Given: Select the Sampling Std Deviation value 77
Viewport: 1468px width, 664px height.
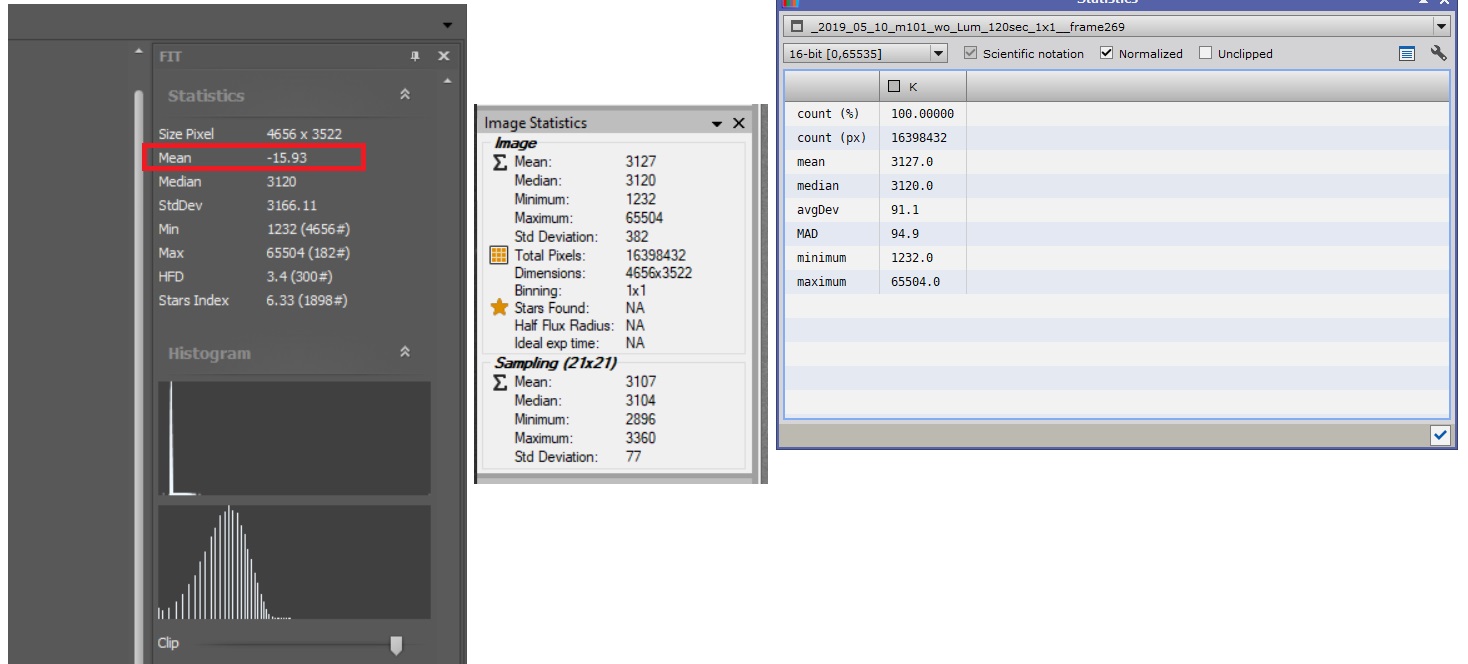Looking at the screenshot, I should click(633, 457).
